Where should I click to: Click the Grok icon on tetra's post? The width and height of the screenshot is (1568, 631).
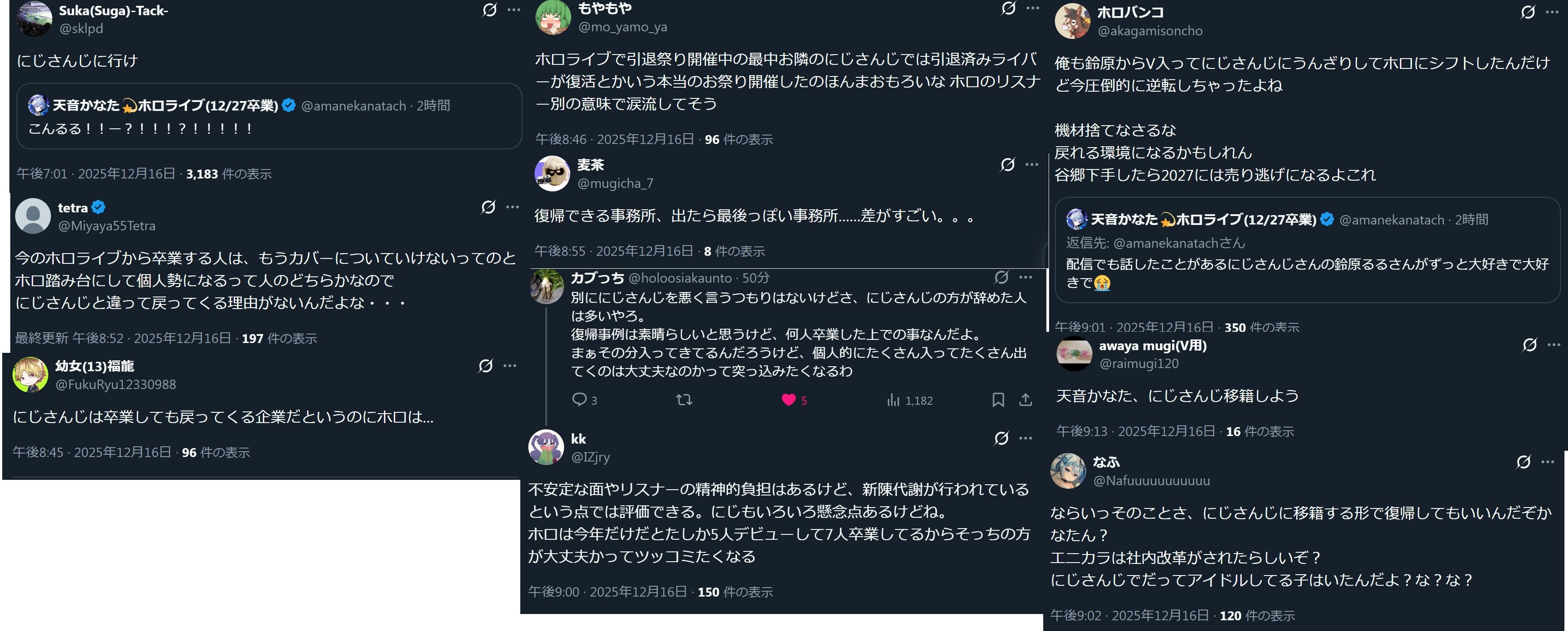point(488,207)
